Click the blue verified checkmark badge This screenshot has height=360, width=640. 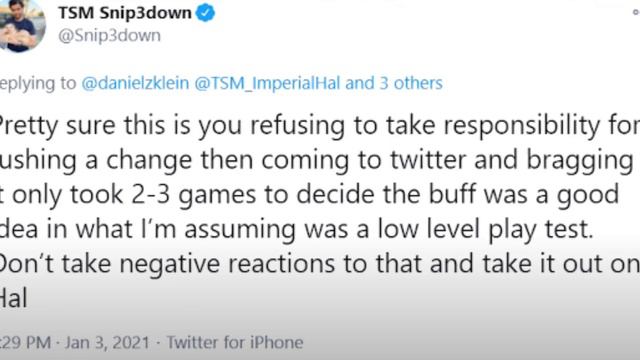tap(205, 13)
